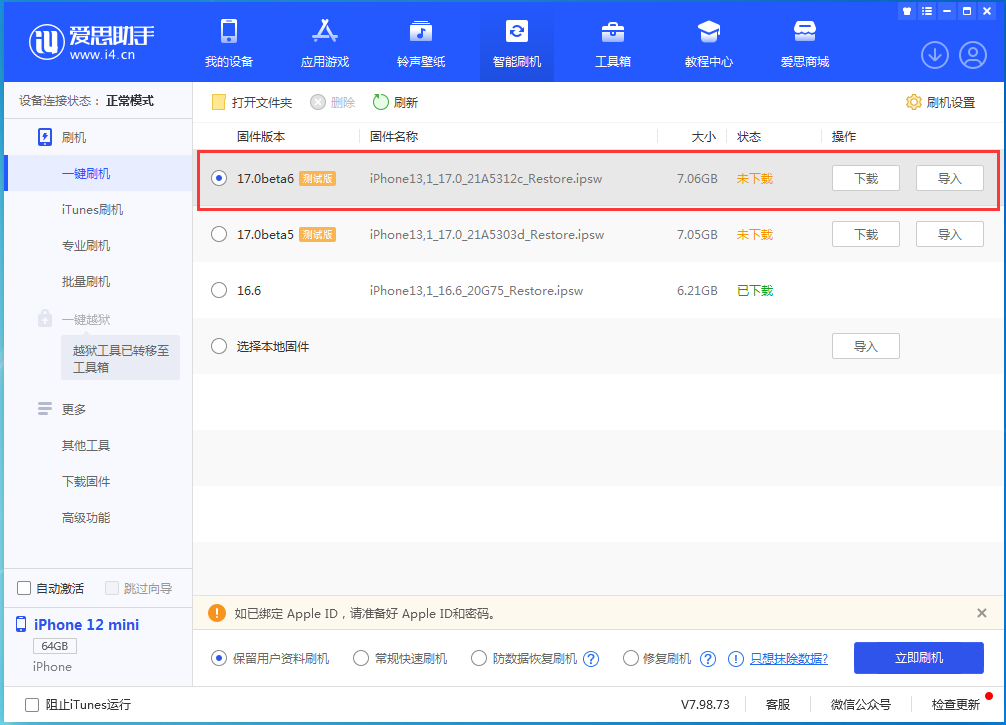Switch to 智能刷机 smart flash
The image size is (1006, 725).
516,42
